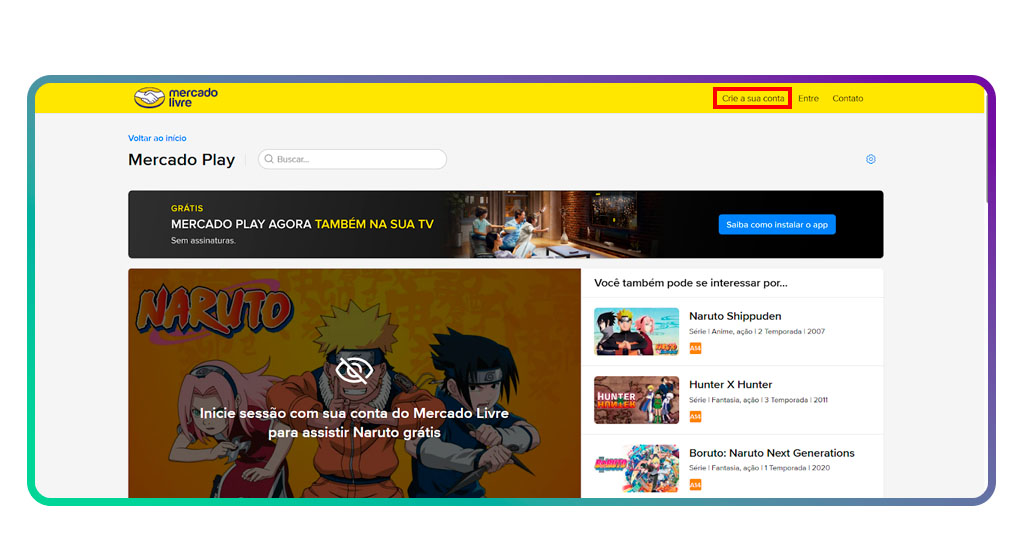Open the Mercado Play settings gear

pyautogui.click(x=871, y=159)
